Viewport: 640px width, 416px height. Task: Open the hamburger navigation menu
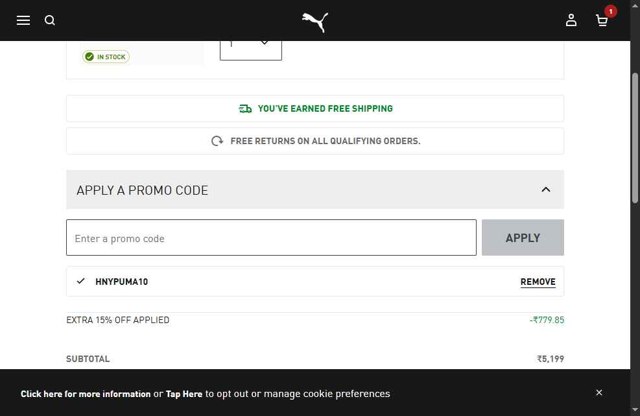(x=23, y=20)
